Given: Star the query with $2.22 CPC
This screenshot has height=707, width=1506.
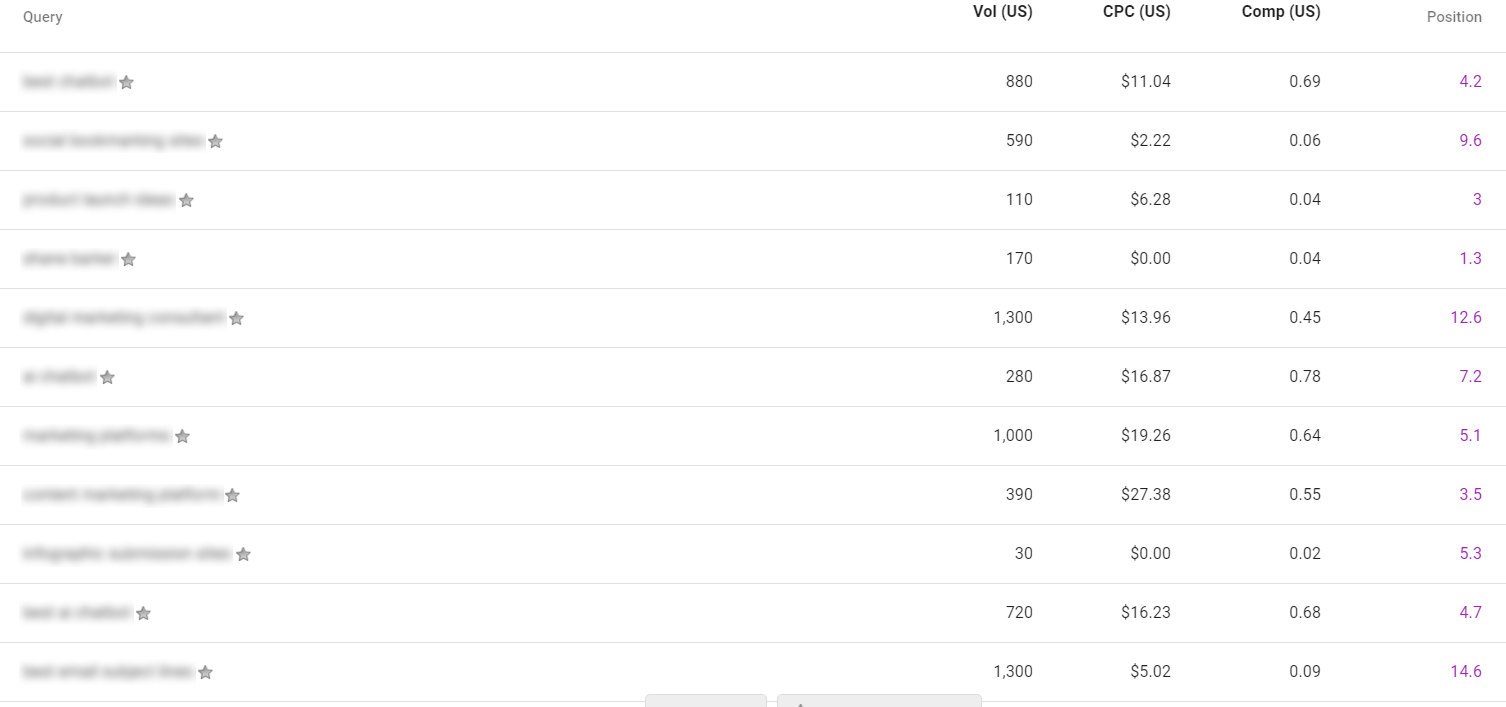Looking at the screenshot, I should [x=215, y=142].
